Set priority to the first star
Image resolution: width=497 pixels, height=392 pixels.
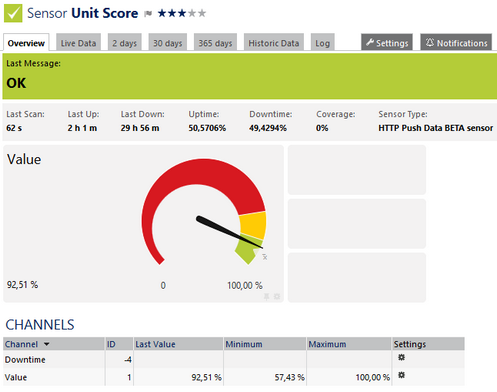tap(162, 13)
